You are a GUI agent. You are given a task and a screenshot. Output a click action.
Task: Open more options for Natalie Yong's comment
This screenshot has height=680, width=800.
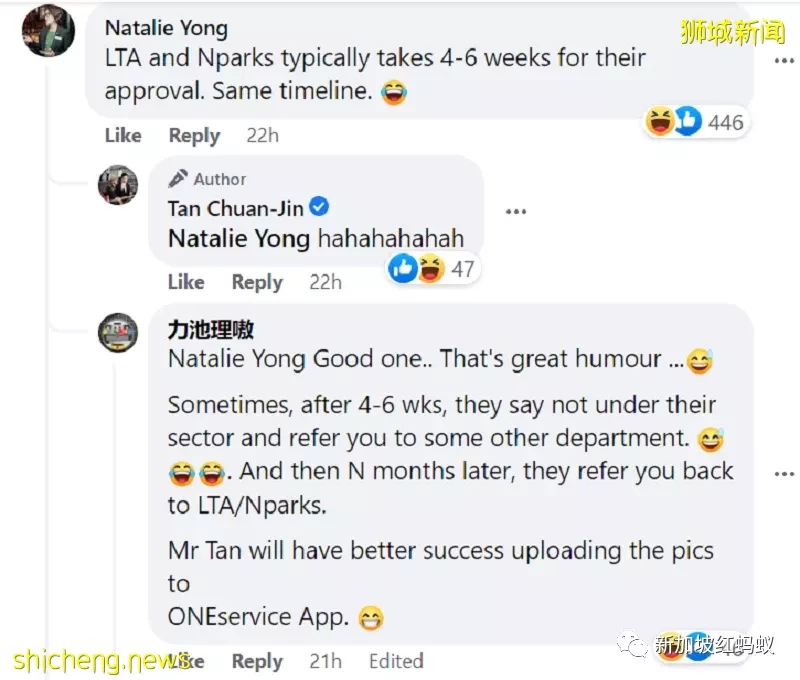pos(784,61)
